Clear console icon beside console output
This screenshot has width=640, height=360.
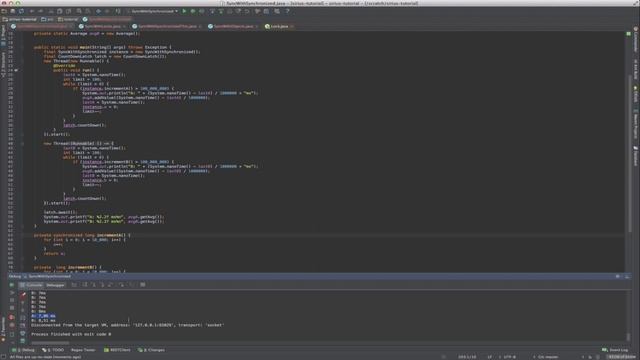pos(23,340)
